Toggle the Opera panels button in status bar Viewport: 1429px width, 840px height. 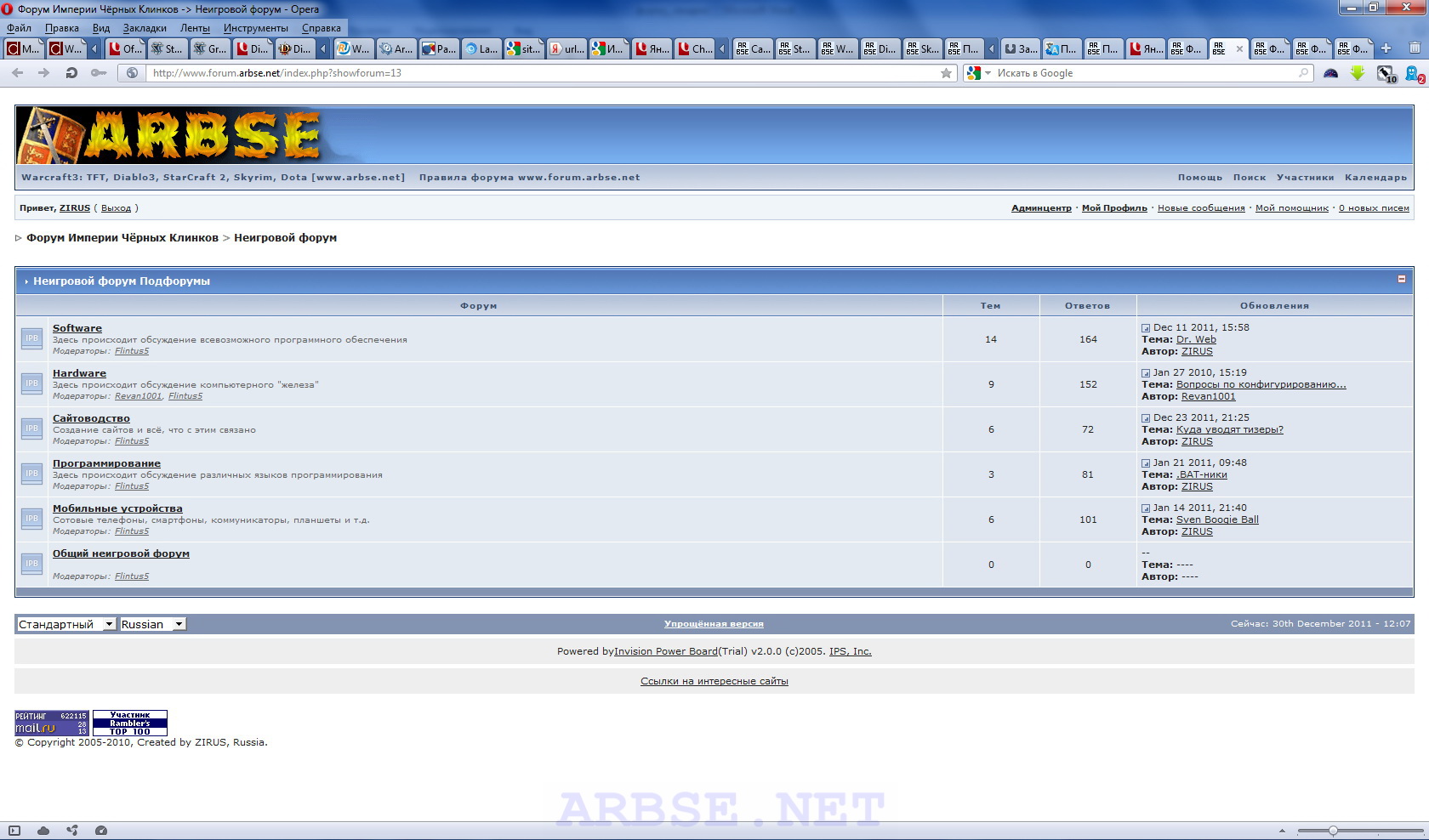(14, 831)
